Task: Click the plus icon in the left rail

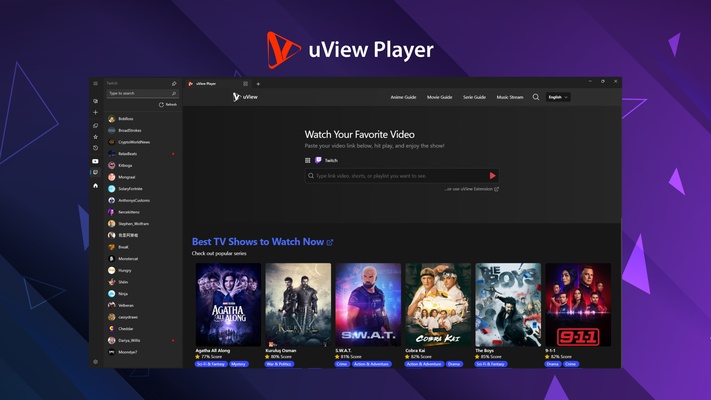Action: coord(95,112)
